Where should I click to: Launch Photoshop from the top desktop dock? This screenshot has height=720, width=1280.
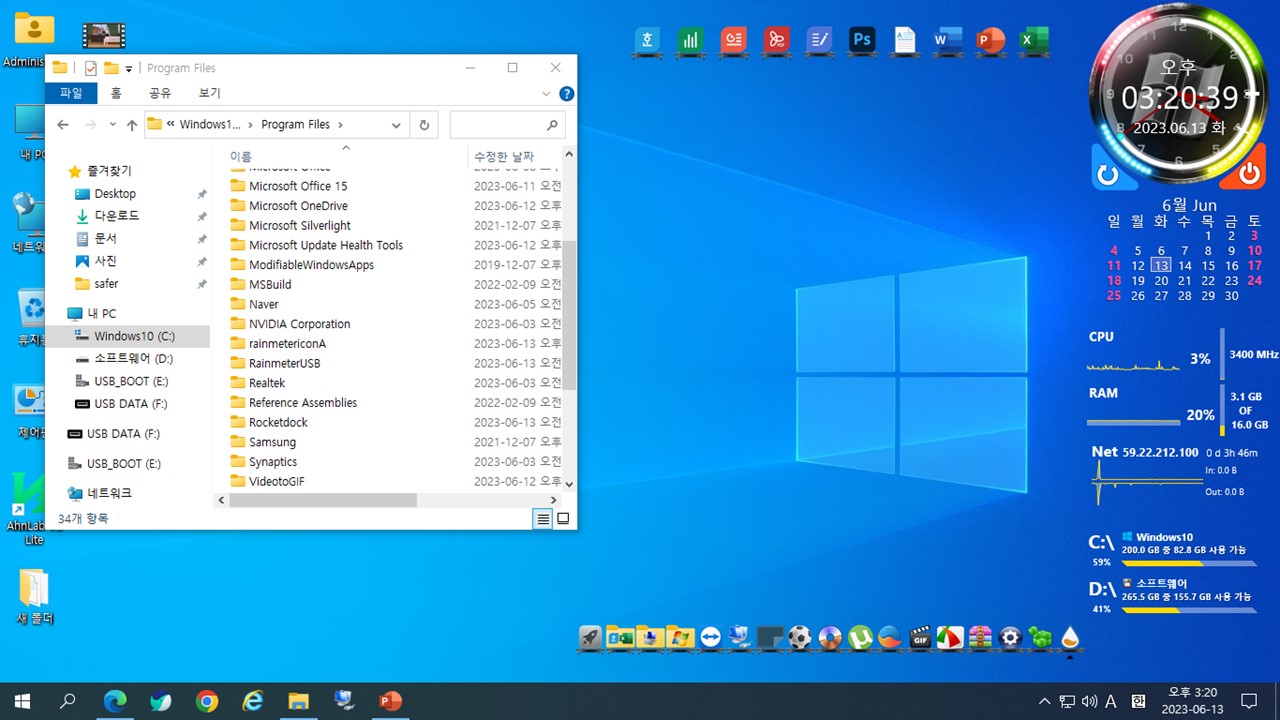click(x=862, y=40)
